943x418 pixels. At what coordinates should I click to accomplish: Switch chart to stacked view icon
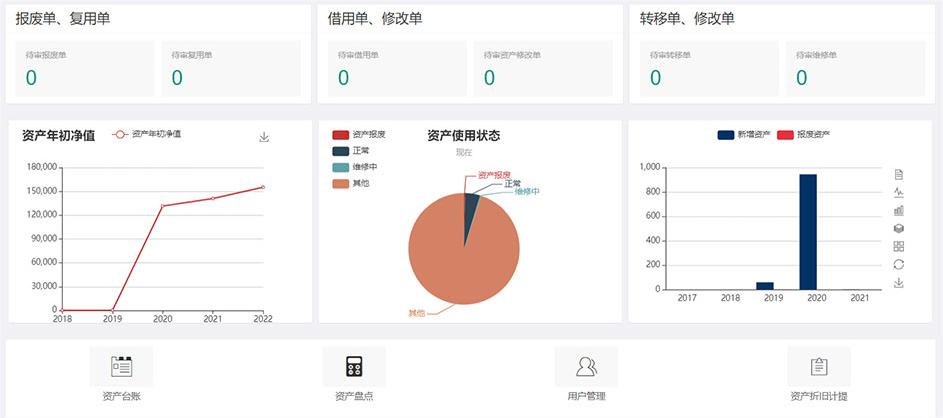(x=898, y=228)
